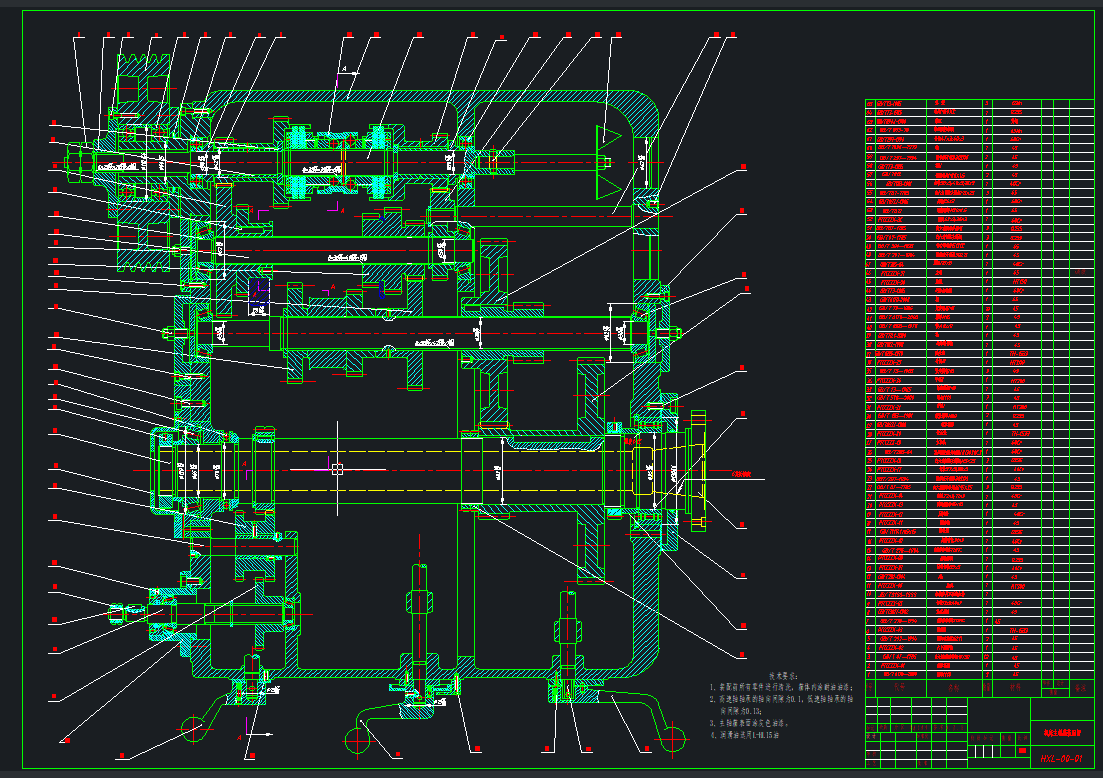This screenshot has width=1103, height=778.
Task: Click the red title text in the title block
Action: click(1062, 733)
